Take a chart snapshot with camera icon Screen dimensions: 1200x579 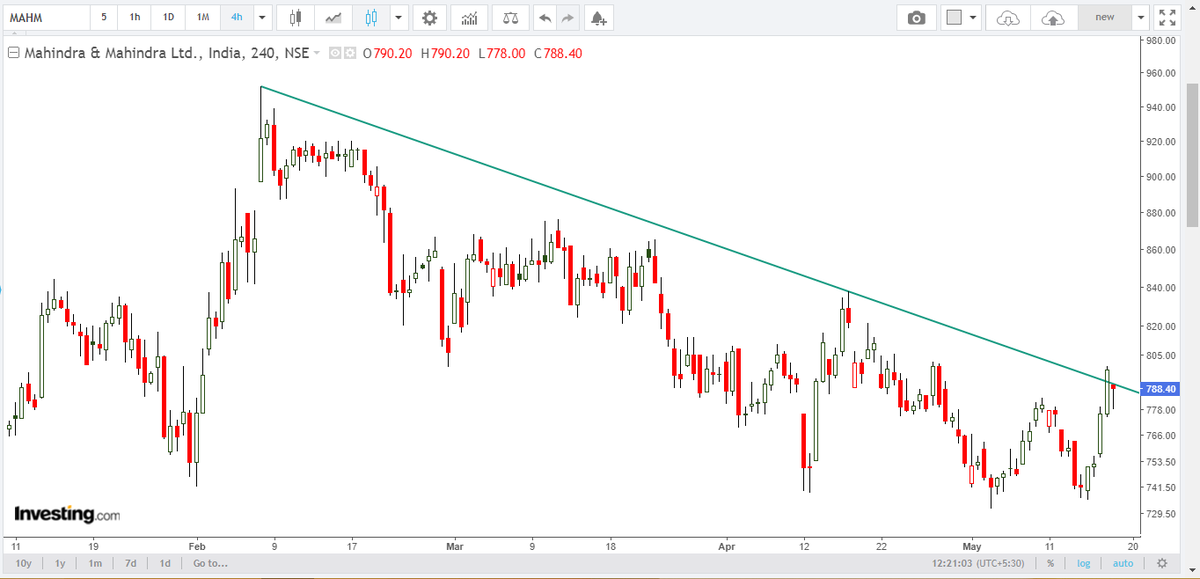tap(916, 18)
